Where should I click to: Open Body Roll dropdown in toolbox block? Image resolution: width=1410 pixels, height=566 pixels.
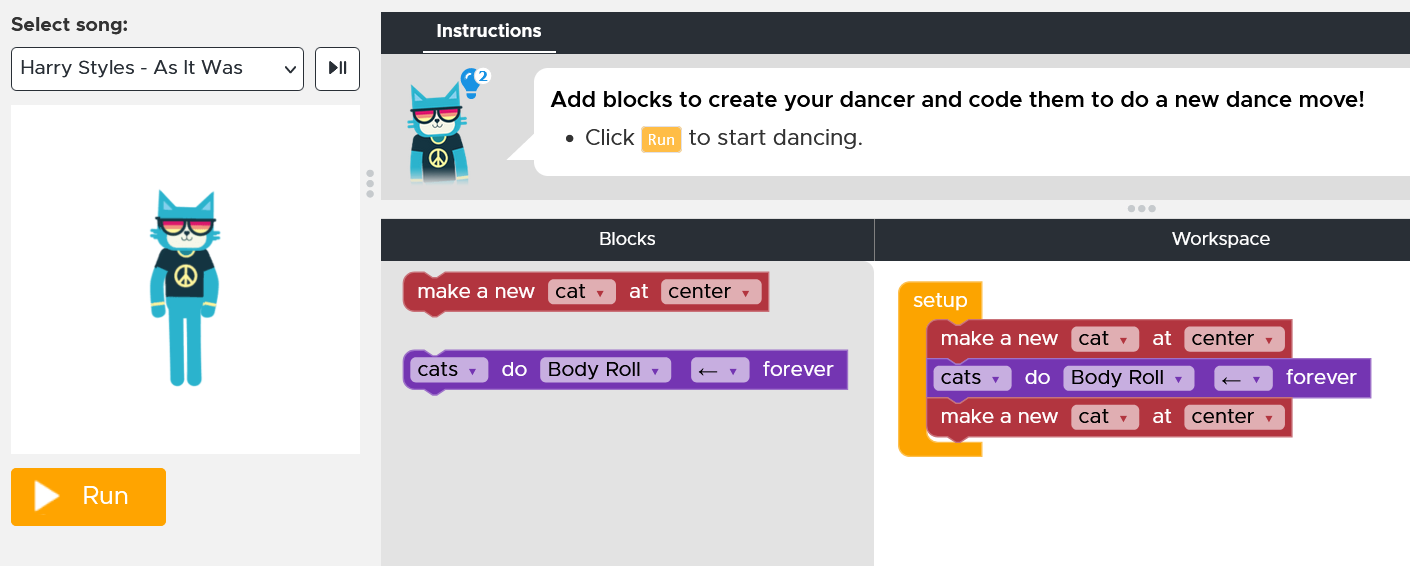[x=605, y=369]
